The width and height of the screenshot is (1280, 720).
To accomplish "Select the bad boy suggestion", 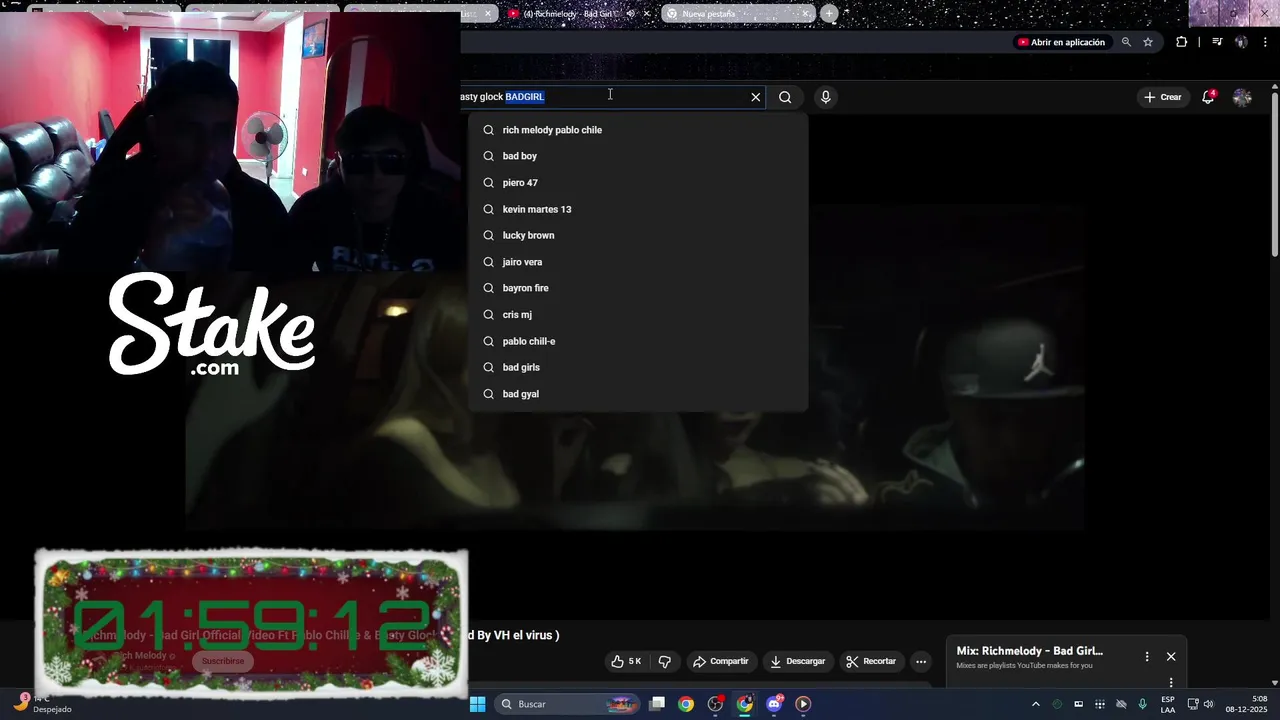I will pos(638,156).
